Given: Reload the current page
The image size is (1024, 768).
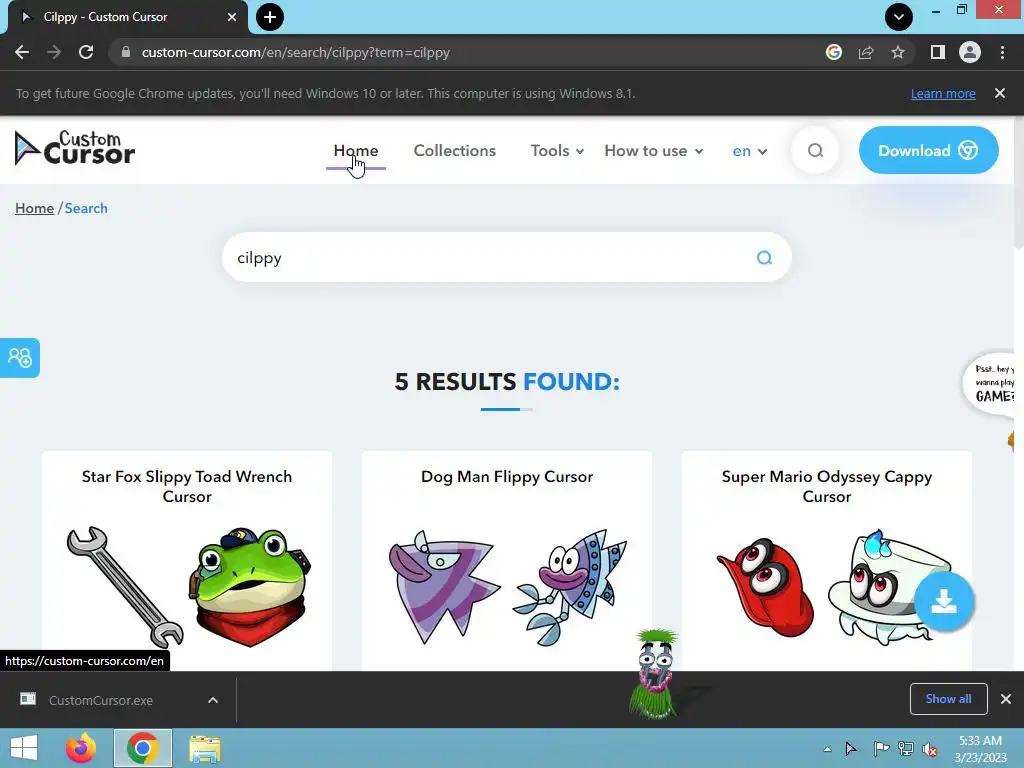Looking at the screenshot, I should pos(86,52).
